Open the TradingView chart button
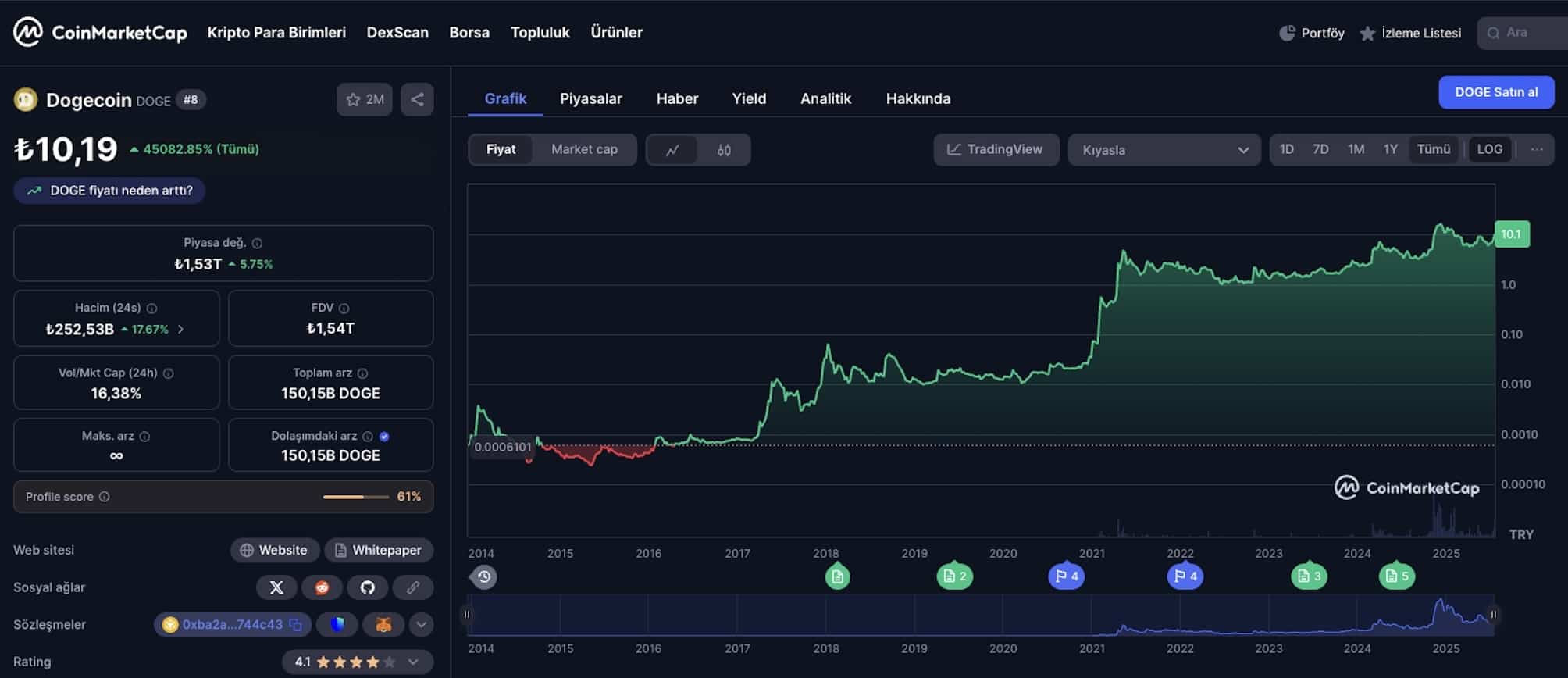 pos(996,150)
